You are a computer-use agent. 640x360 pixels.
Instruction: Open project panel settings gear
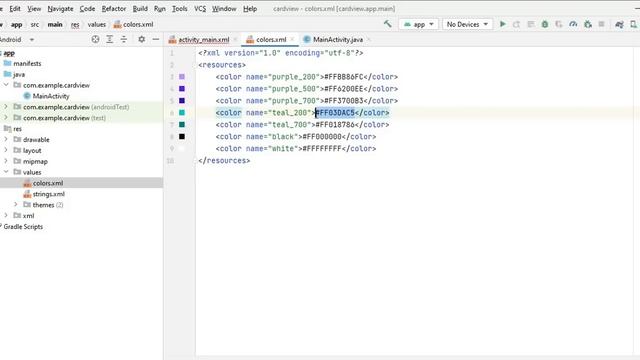(x=141, y=39)
